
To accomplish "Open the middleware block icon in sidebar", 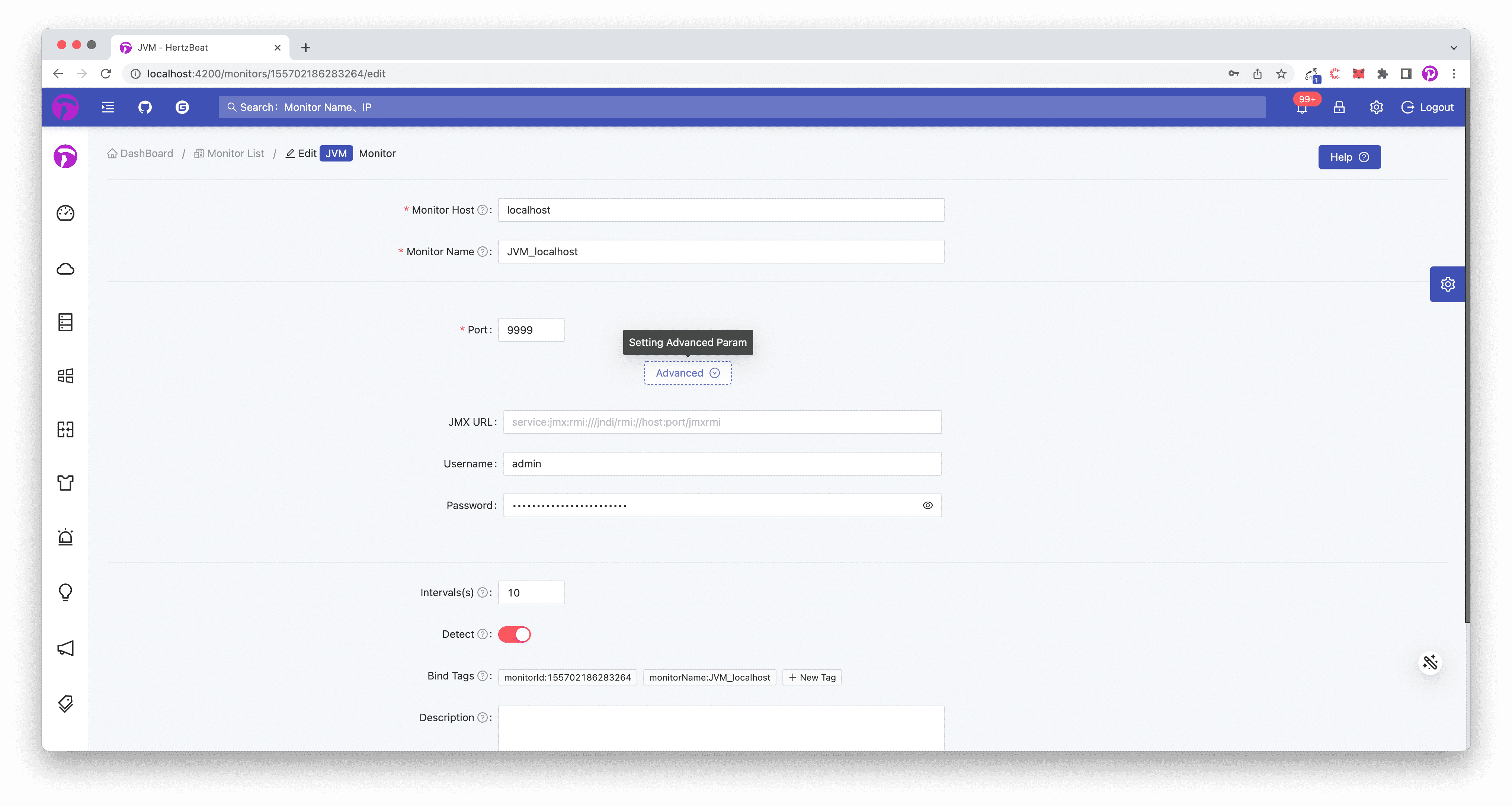I will pos(65,429).
